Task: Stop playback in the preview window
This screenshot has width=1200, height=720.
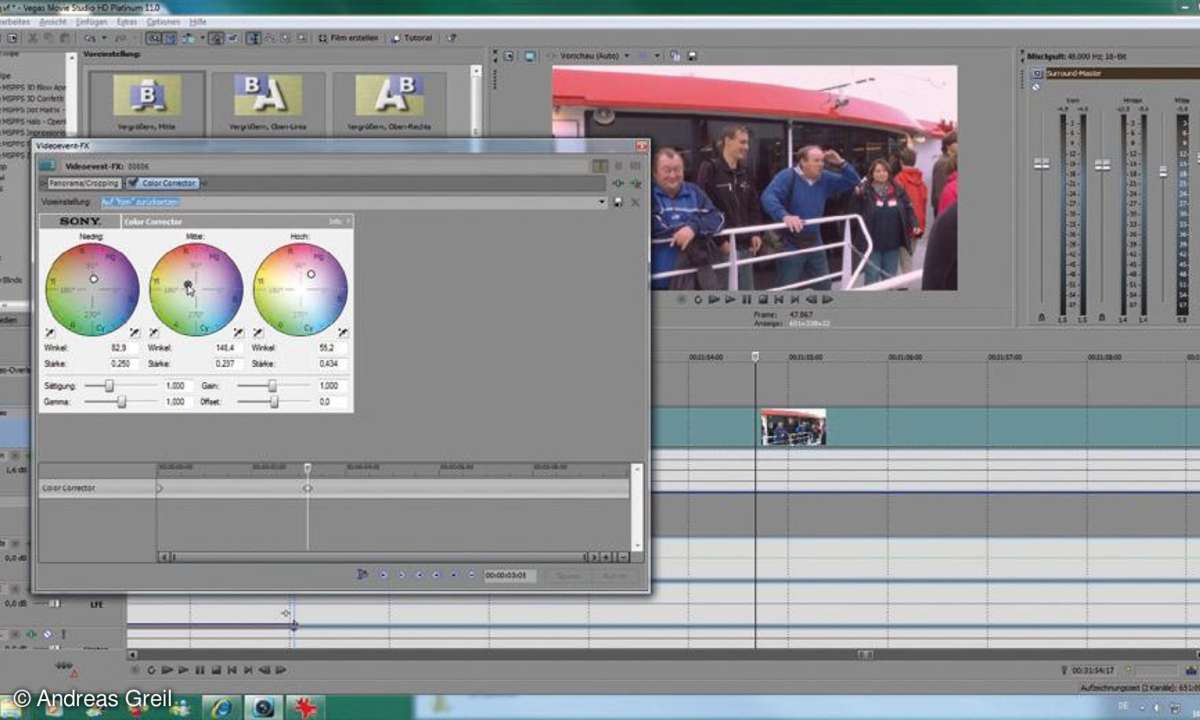Action: click(762, 298)
